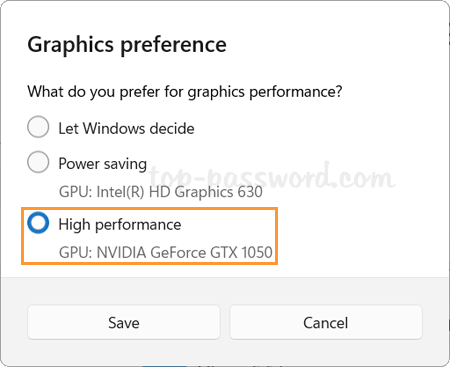
Task: Click the Save button
Action: click(124, 322)
